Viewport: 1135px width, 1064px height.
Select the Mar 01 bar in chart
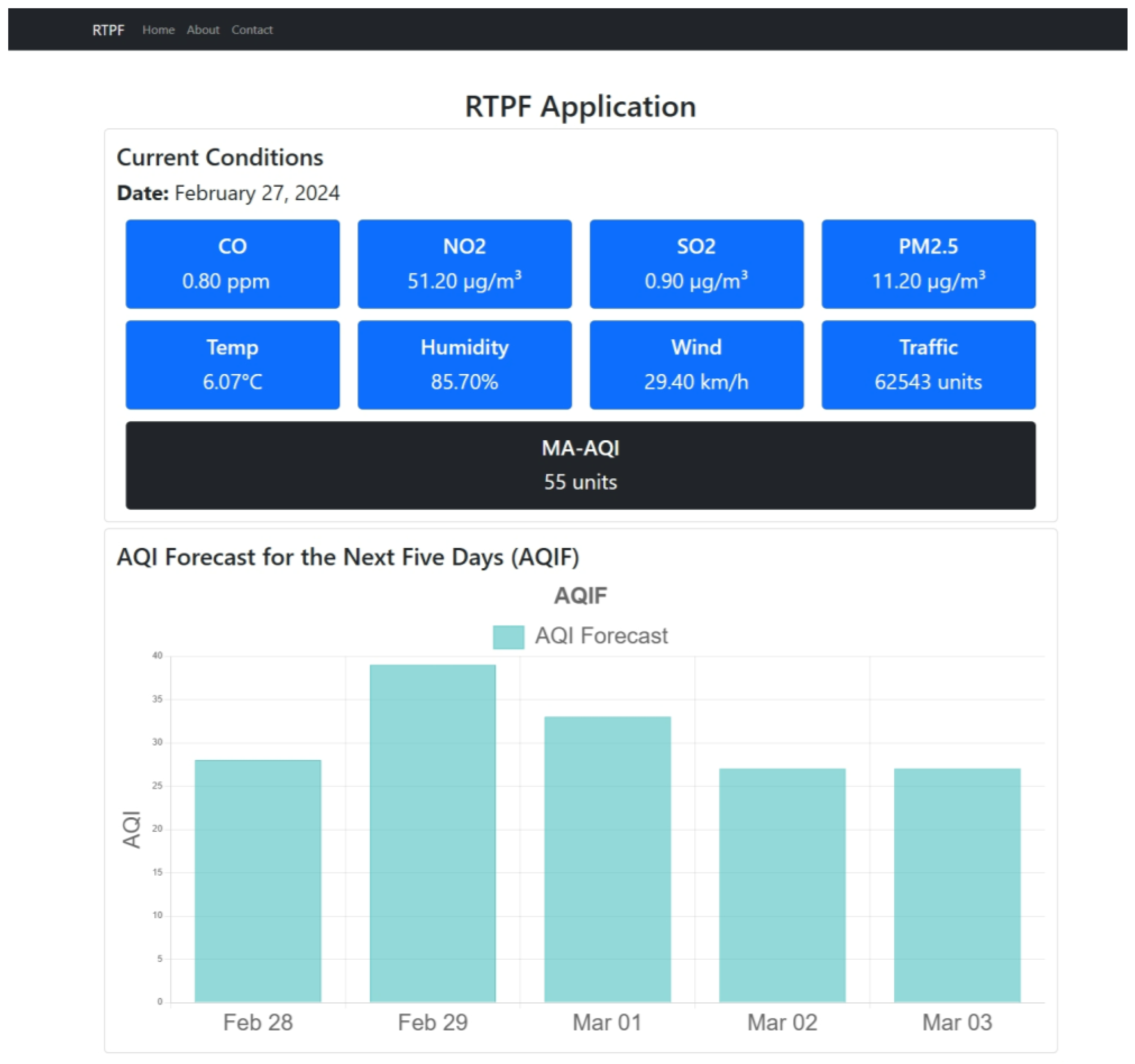click(x=607, y=859)
